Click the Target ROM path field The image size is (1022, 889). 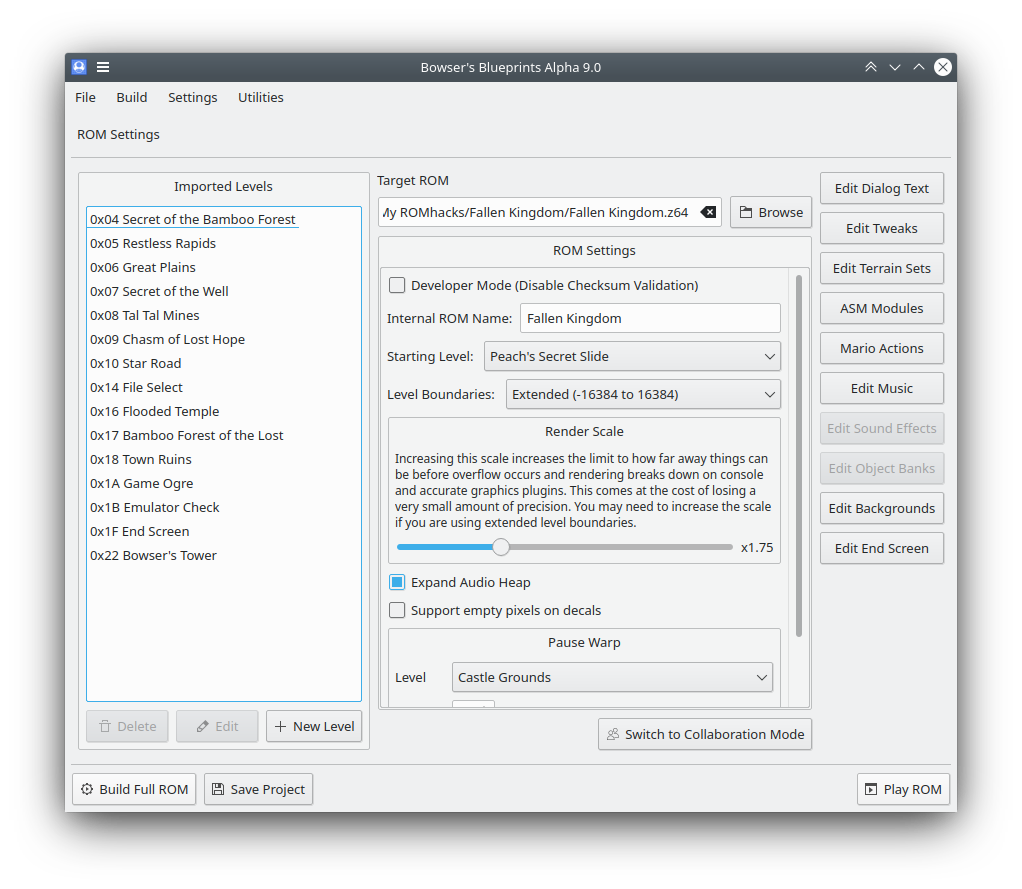point(549,212)
